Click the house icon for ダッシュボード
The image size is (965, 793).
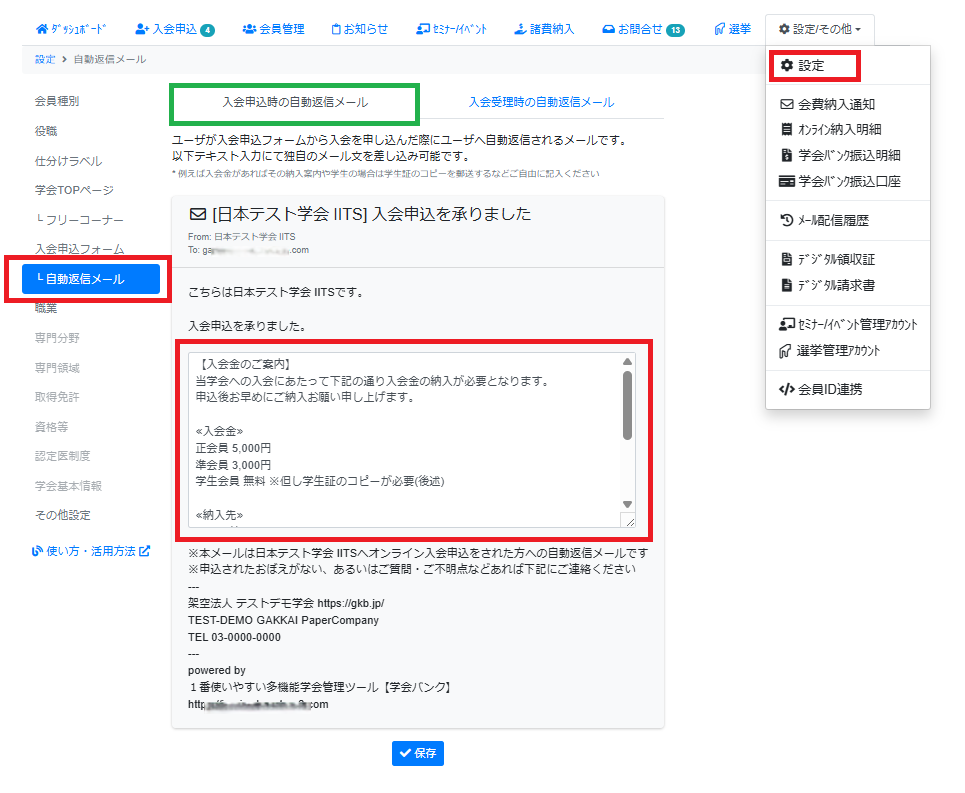pyautogui.click(x=41, y=29)
